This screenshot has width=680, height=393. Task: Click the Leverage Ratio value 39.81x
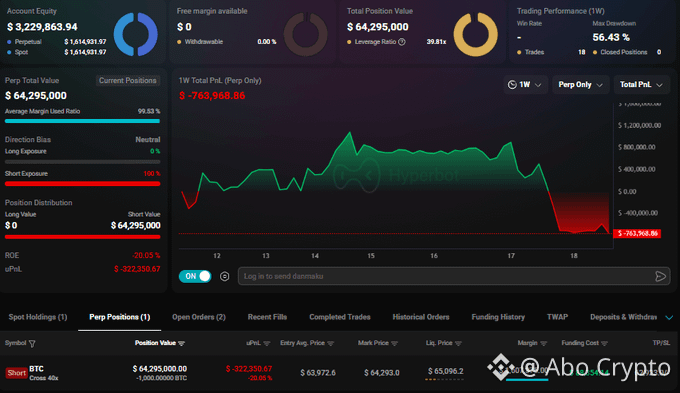436,42
